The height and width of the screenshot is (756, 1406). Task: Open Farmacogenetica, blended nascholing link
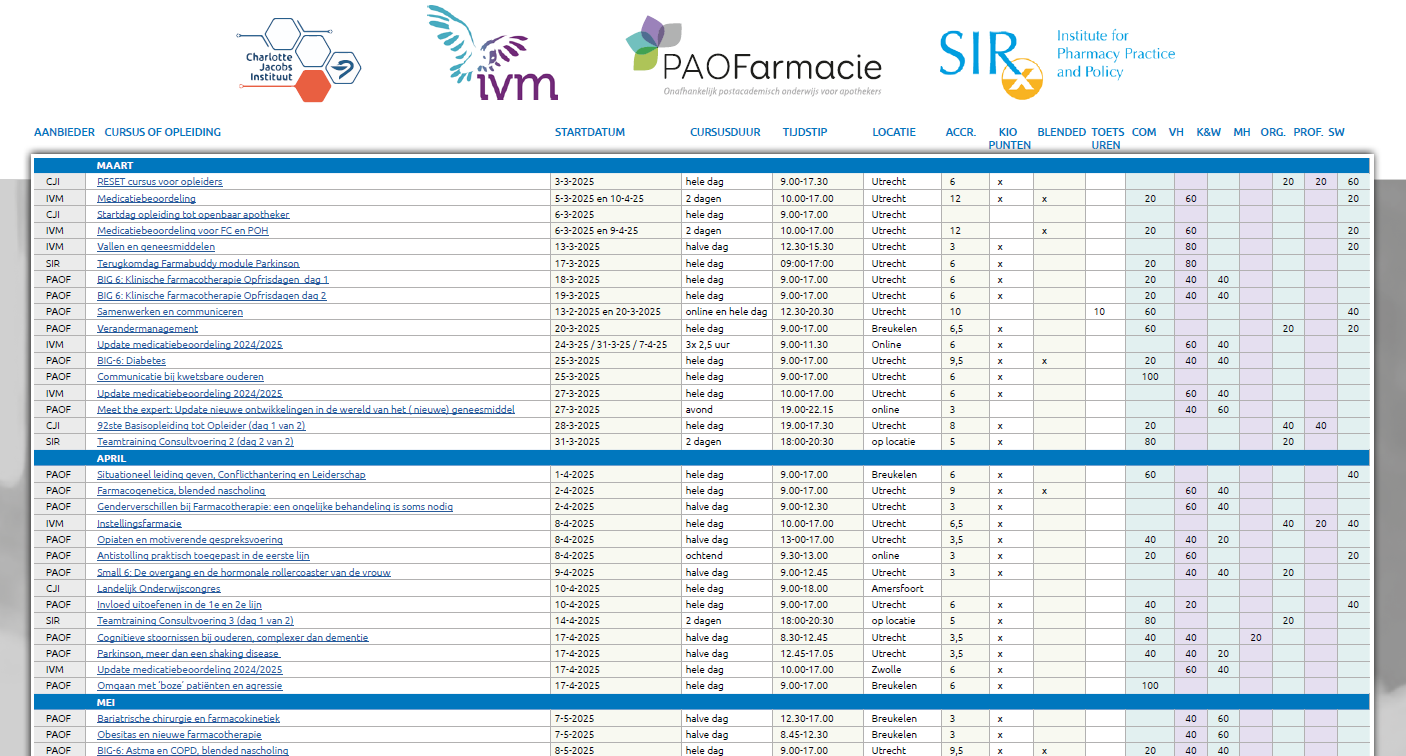pos(181,491)
